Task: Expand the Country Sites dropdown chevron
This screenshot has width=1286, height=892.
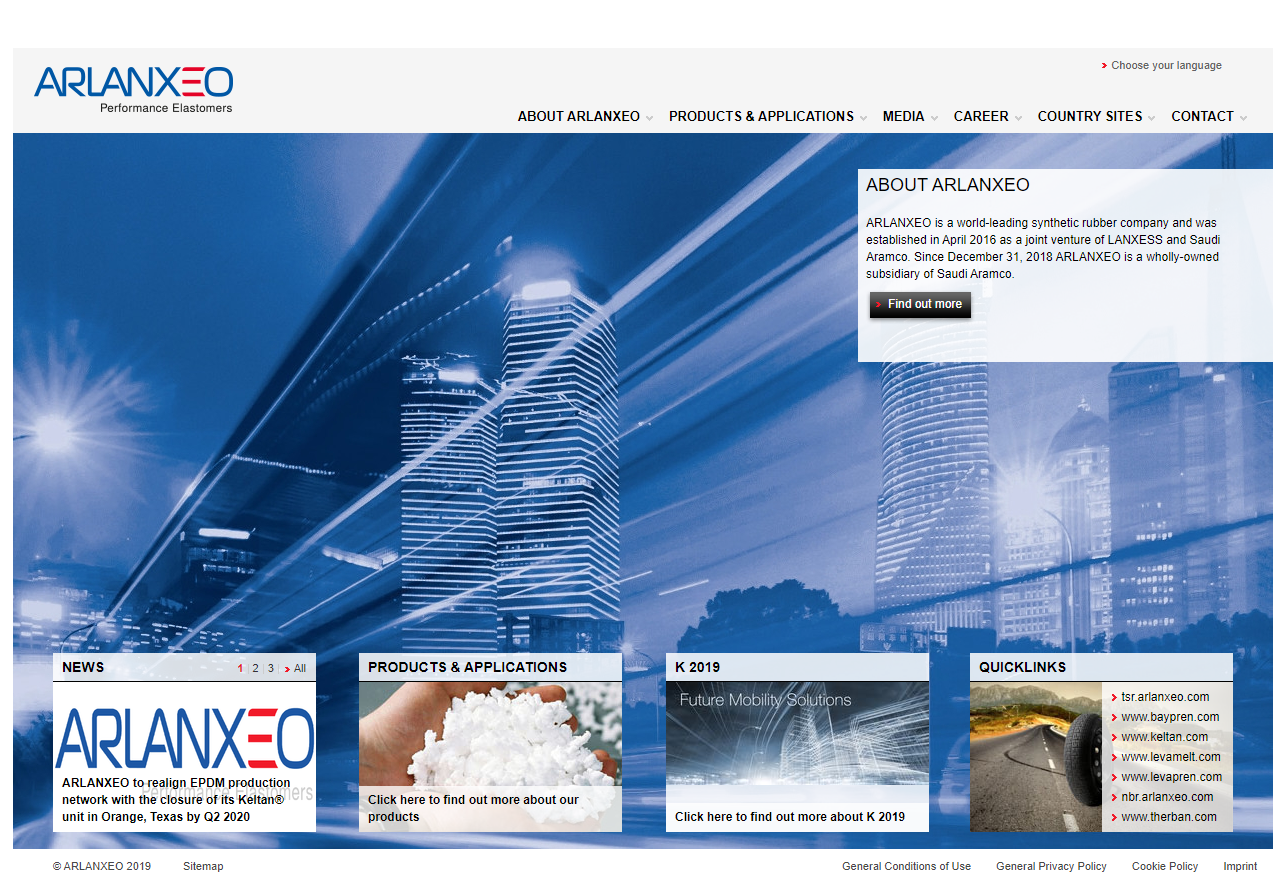Action: 1151,118
